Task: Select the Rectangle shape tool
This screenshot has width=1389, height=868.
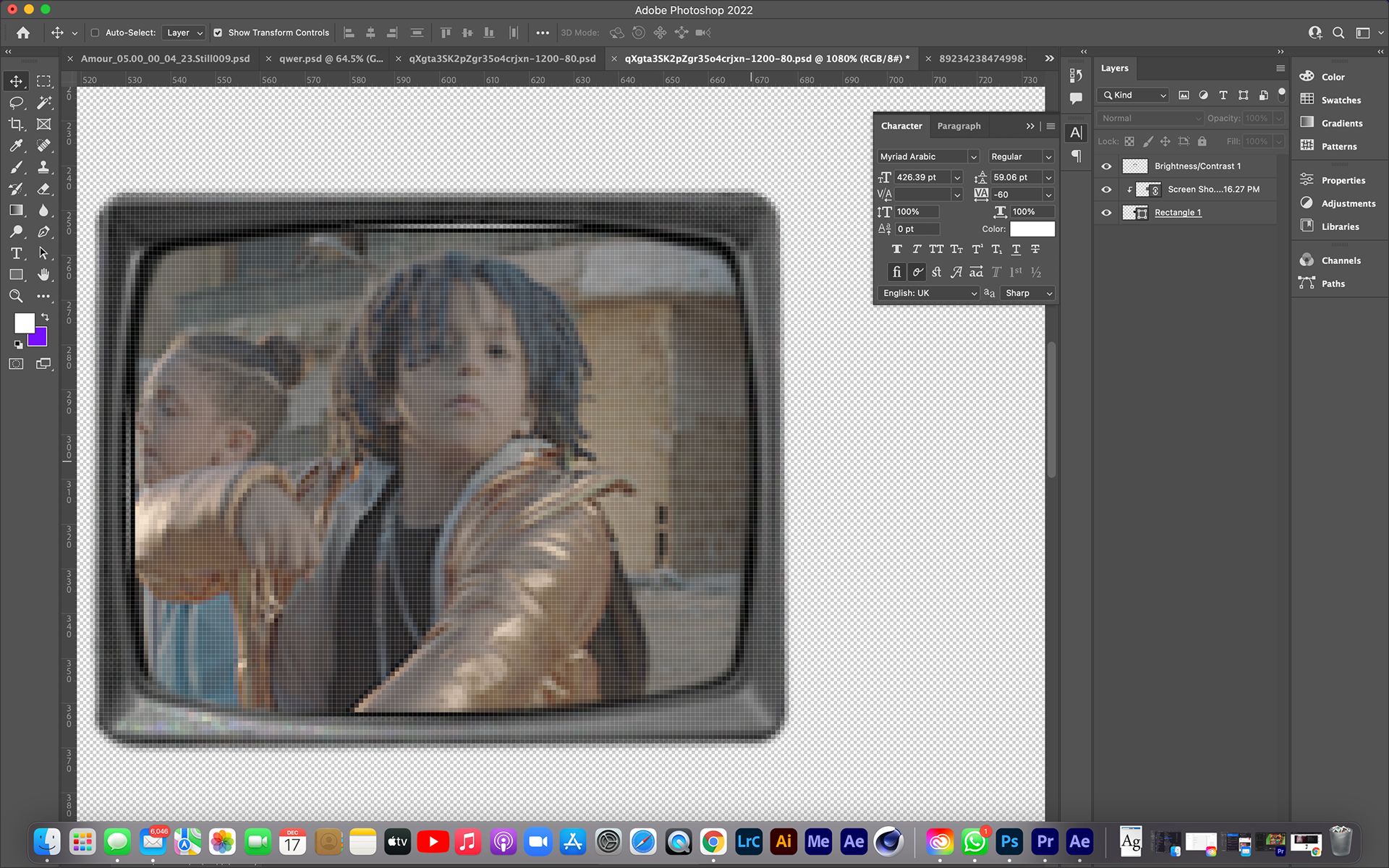Action: click(x=16, y=275)
